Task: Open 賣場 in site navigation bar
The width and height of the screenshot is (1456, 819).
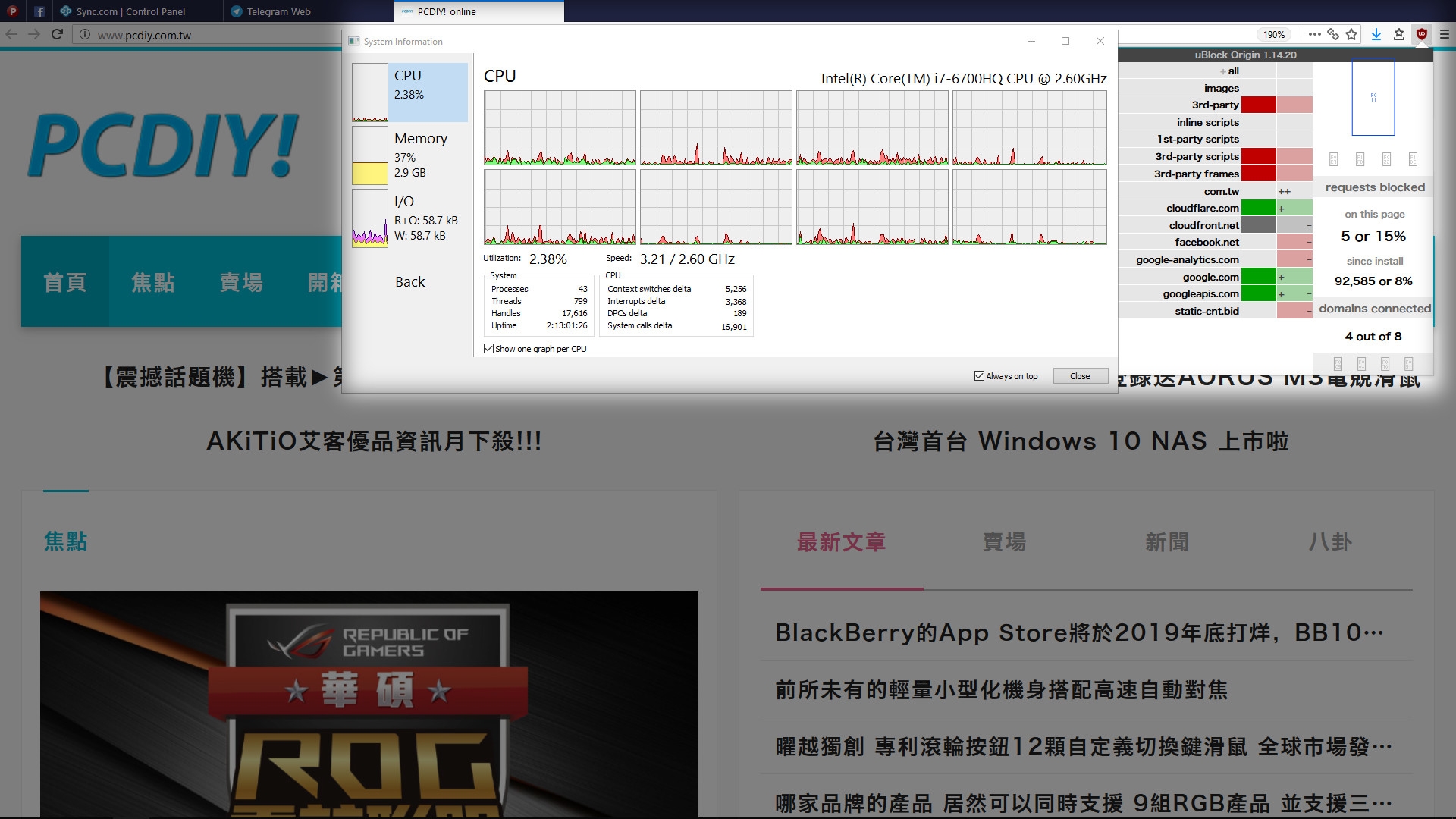Action: [241, 281]
